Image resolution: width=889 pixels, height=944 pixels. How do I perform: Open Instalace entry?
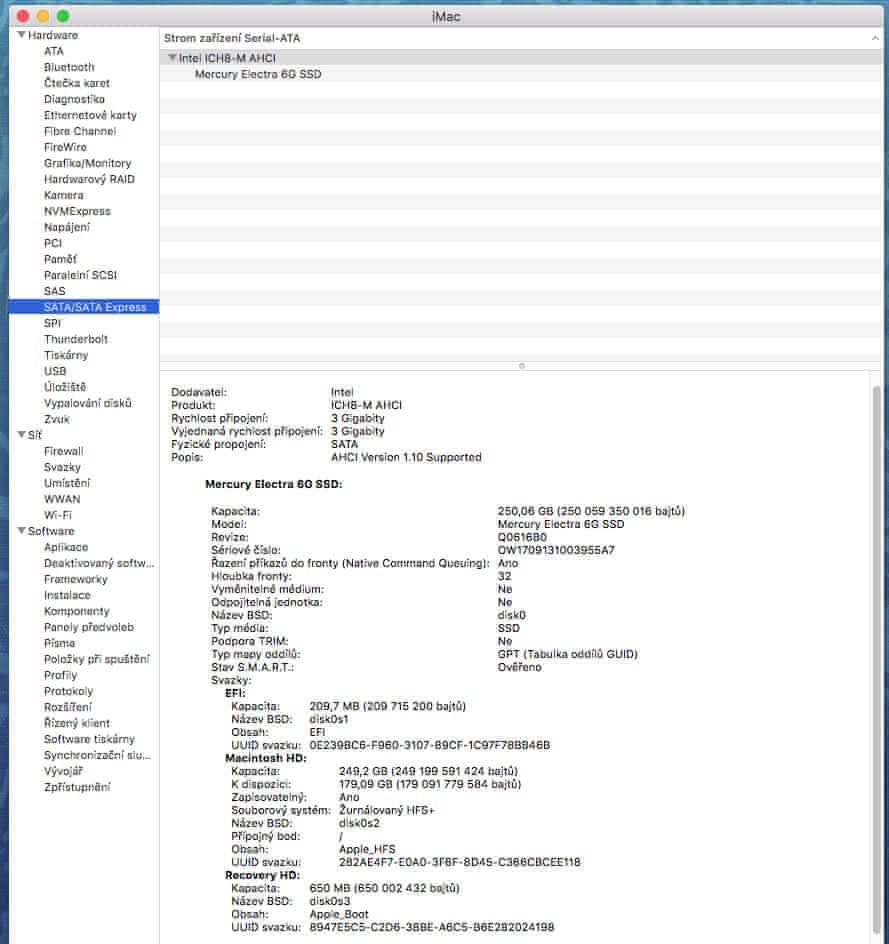click(67, 595)
